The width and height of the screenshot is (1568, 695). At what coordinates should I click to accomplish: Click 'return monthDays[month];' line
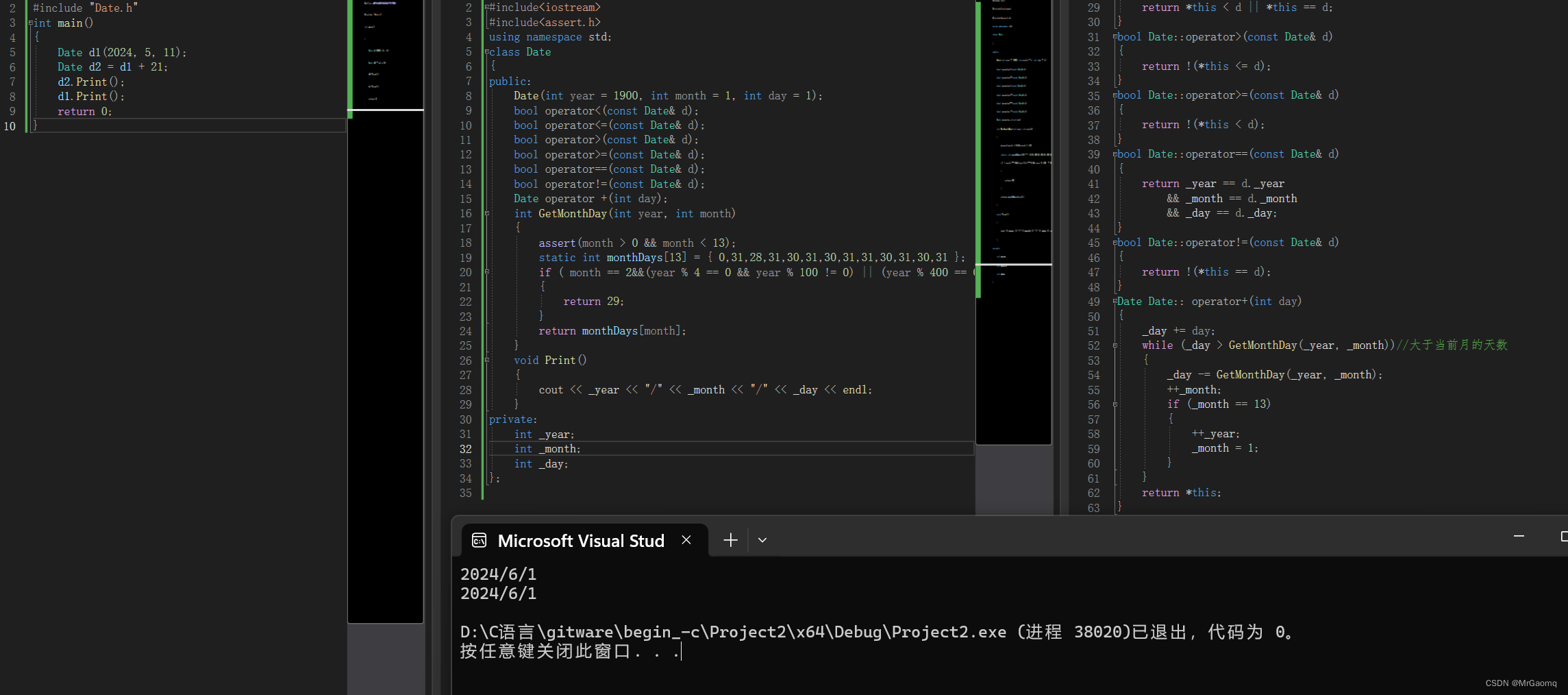(612, 331)
